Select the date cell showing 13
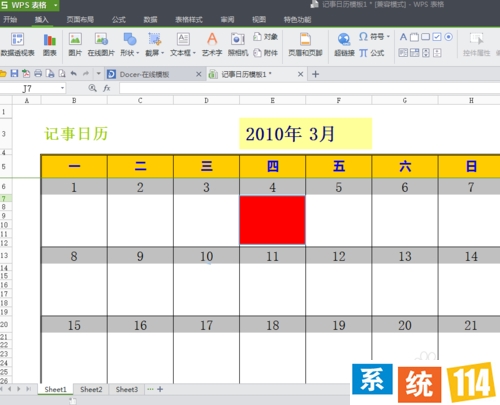Image resolution: width=500 pixels, height=405 pixels. [x=405, y=256]
